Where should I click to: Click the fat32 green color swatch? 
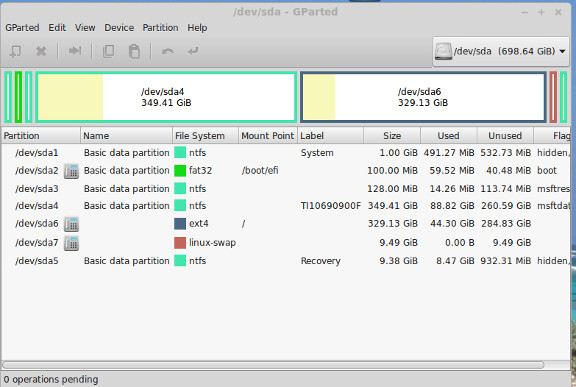coord(180,171)
